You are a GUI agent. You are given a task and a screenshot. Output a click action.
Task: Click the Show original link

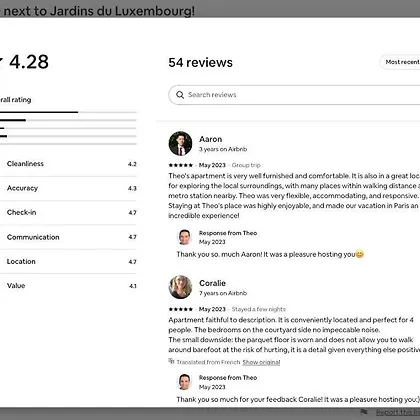[x=261, y=362]
